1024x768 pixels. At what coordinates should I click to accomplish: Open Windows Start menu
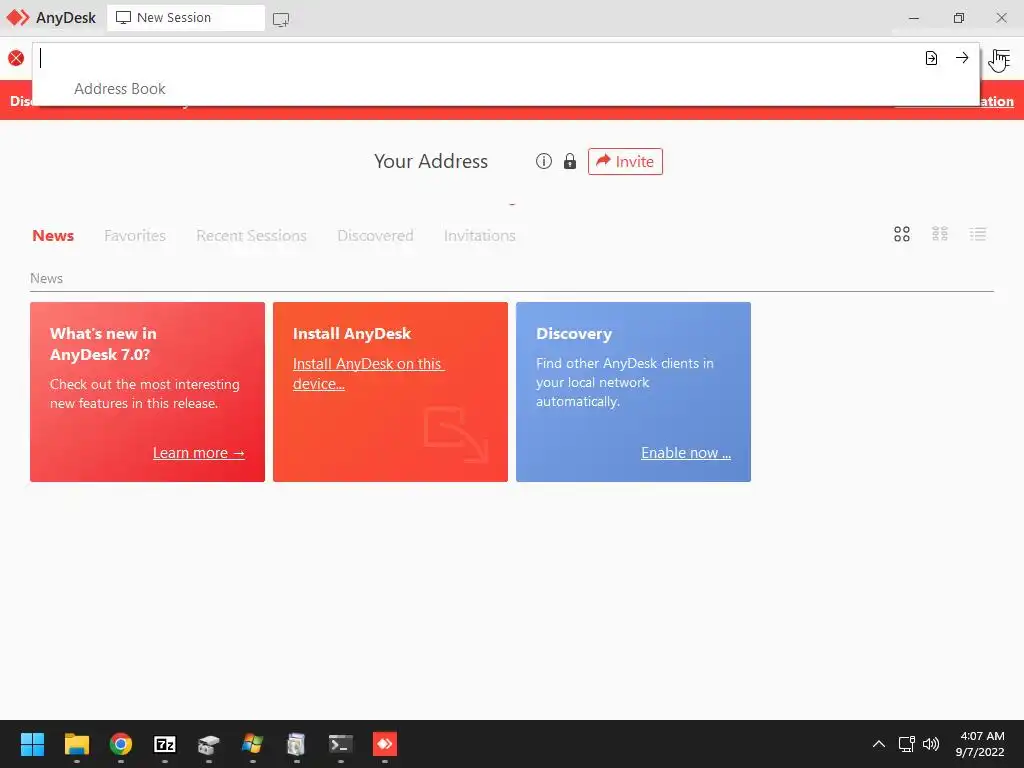pos(32,744)
